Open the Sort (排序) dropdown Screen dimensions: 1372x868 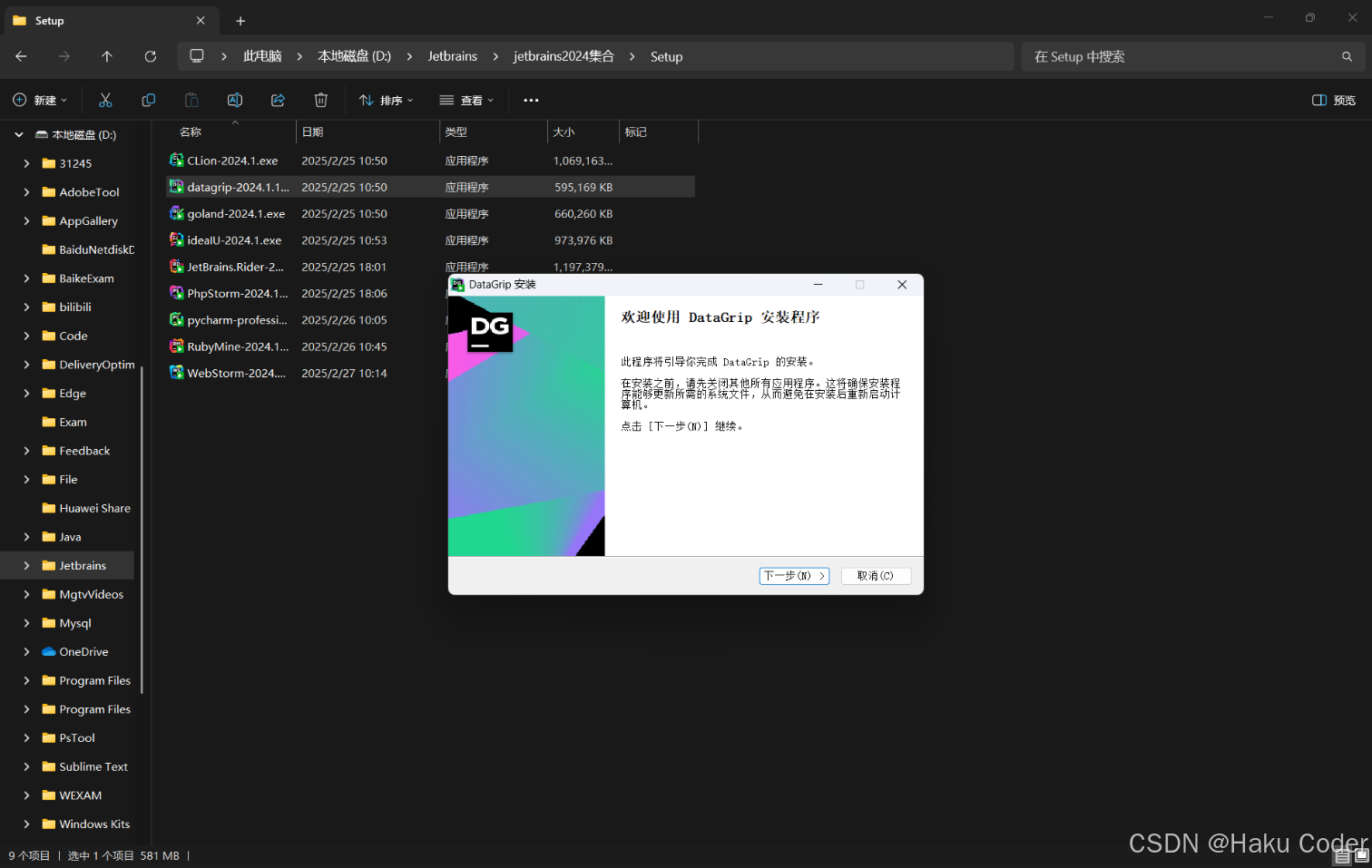pos(387,100)
